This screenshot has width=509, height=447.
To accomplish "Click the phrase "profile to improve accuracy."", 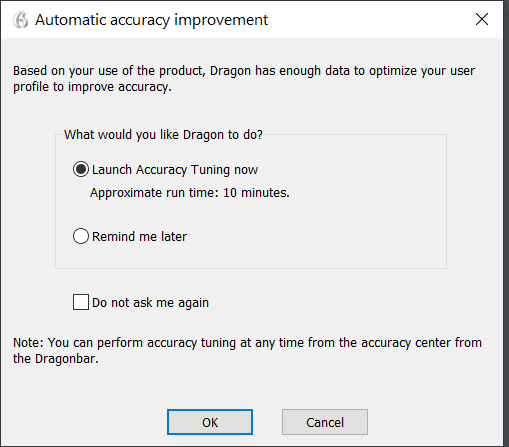I will 92,87.
